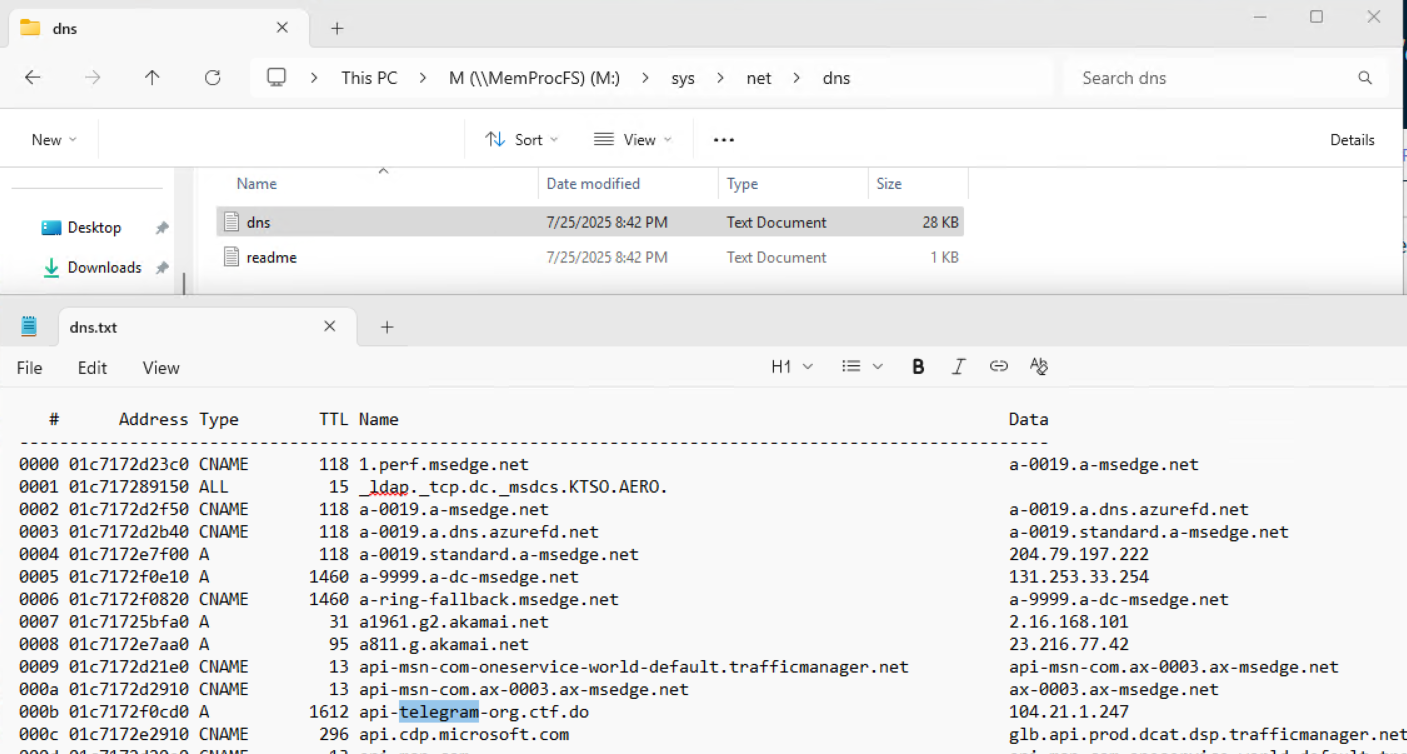
Task: Open the View dropdown in Explorer
Action: 632,140
